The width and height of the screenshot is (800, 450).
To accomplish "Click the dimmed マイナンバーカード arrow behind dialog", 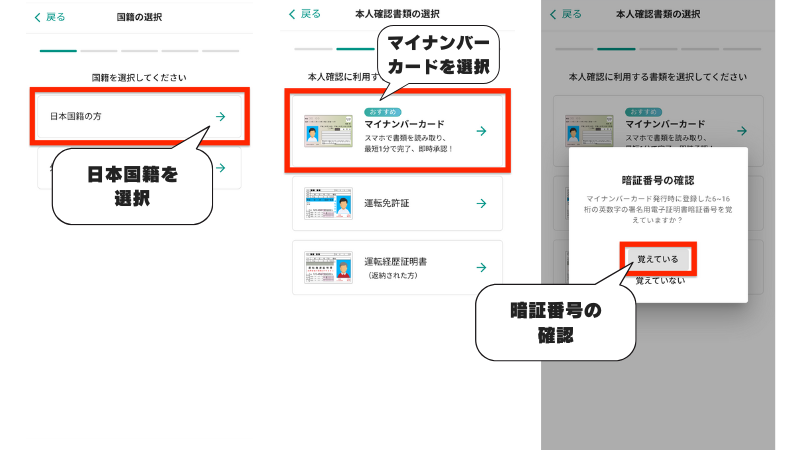I will (741, 131).
